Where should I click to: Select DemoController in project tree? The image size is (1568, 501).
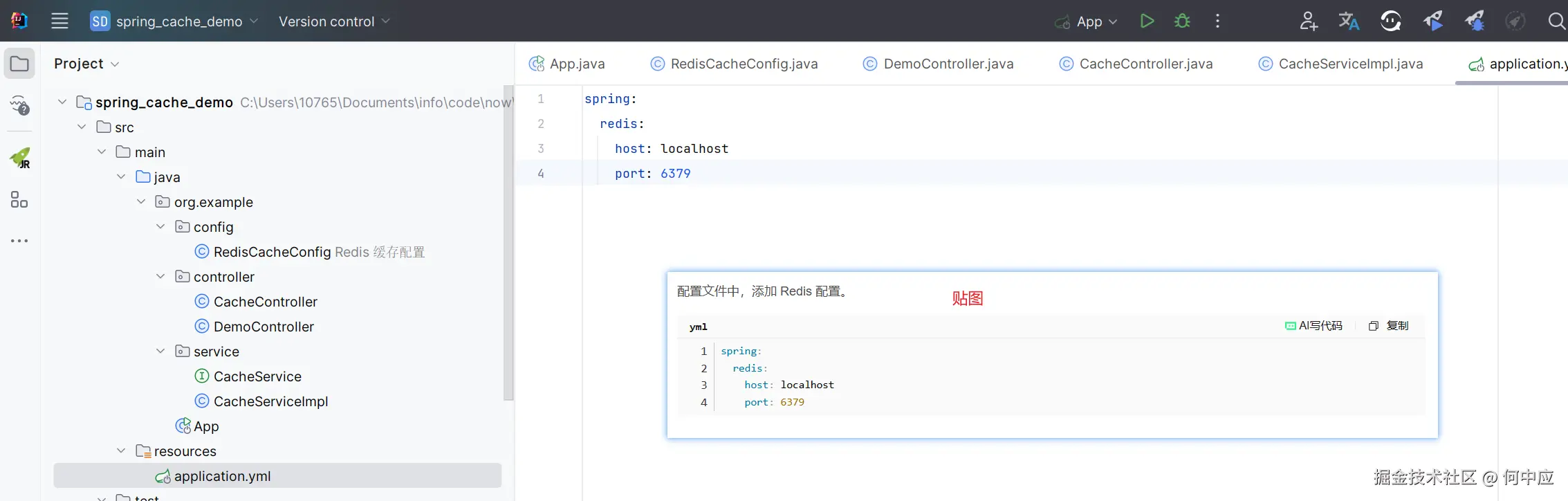[264, 327]
